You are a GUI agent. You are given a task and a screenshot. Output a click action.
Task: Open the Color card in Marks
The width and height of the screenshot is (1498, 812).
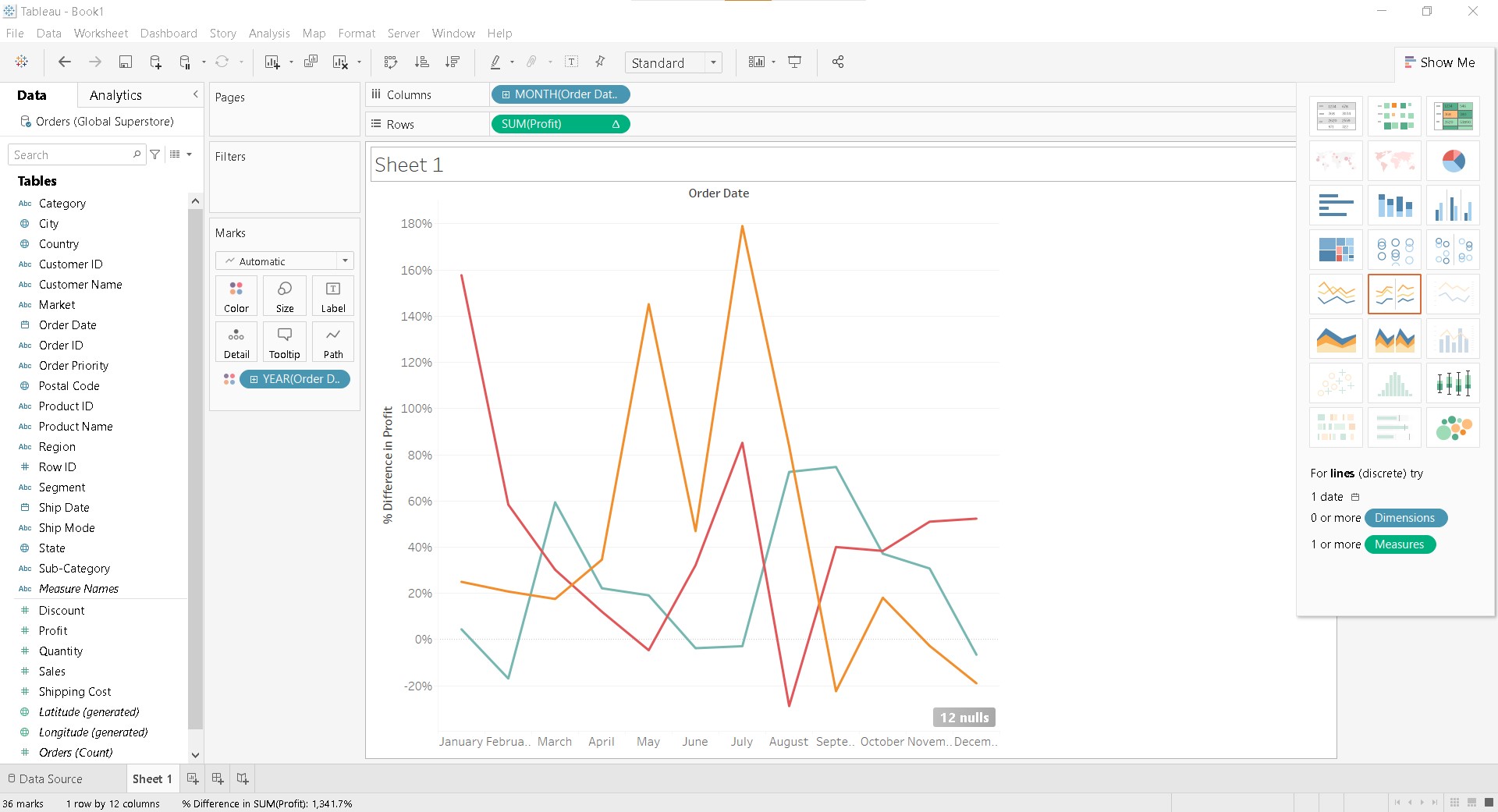point(236,296)
